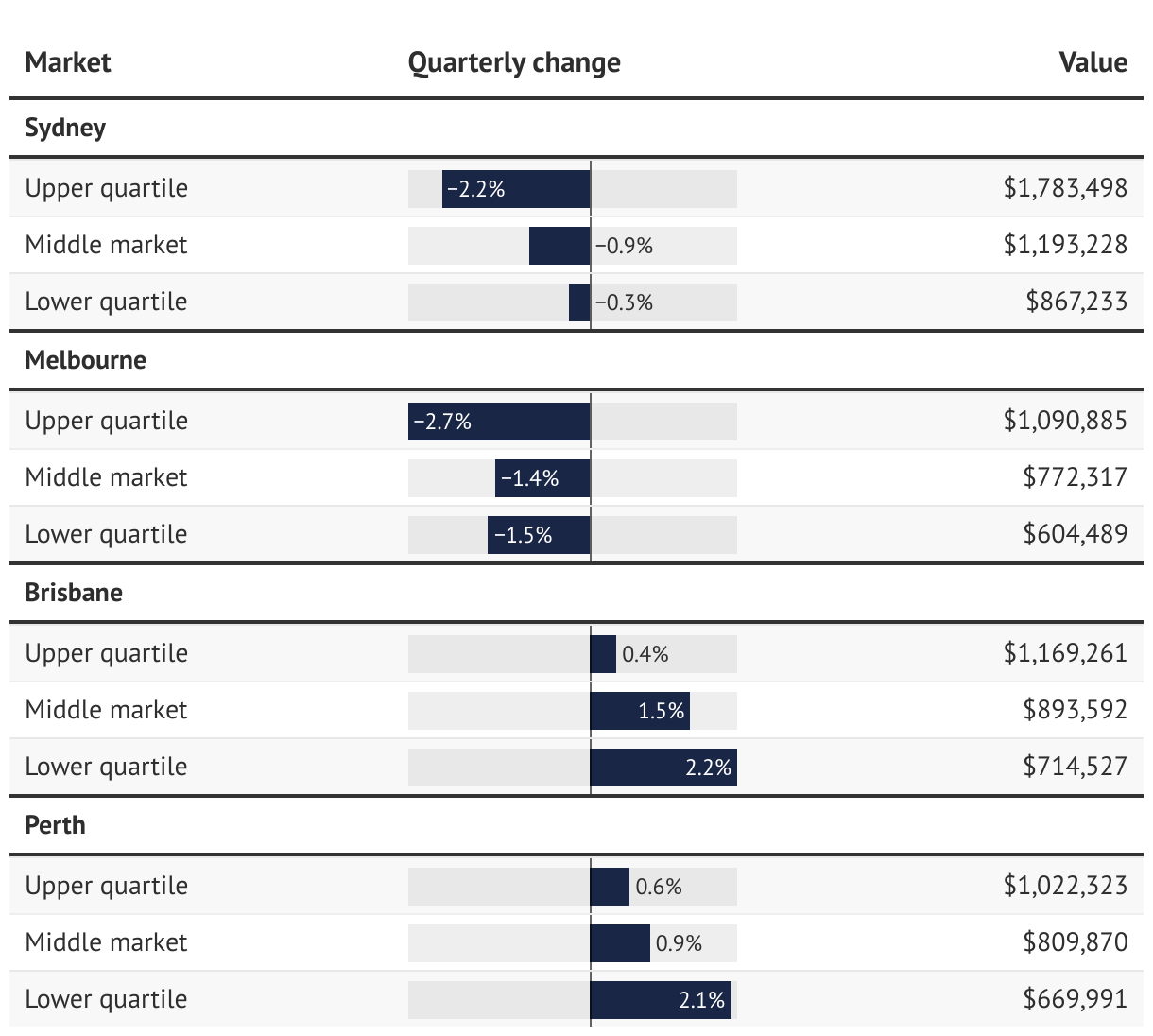
Task: Click the Value column header
Action: click(x=1093, y=62)
